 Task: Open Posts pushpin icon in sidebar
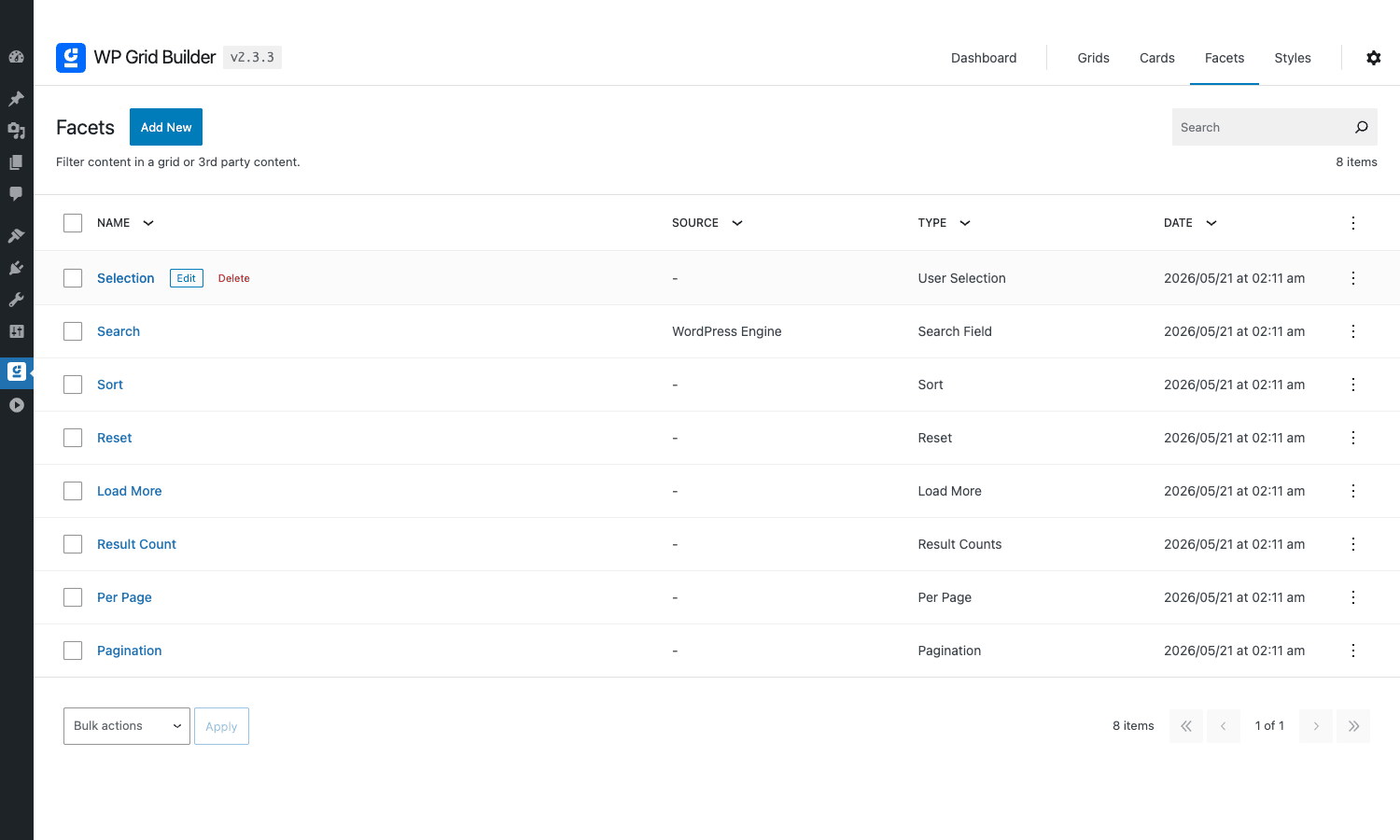point(16,99)
